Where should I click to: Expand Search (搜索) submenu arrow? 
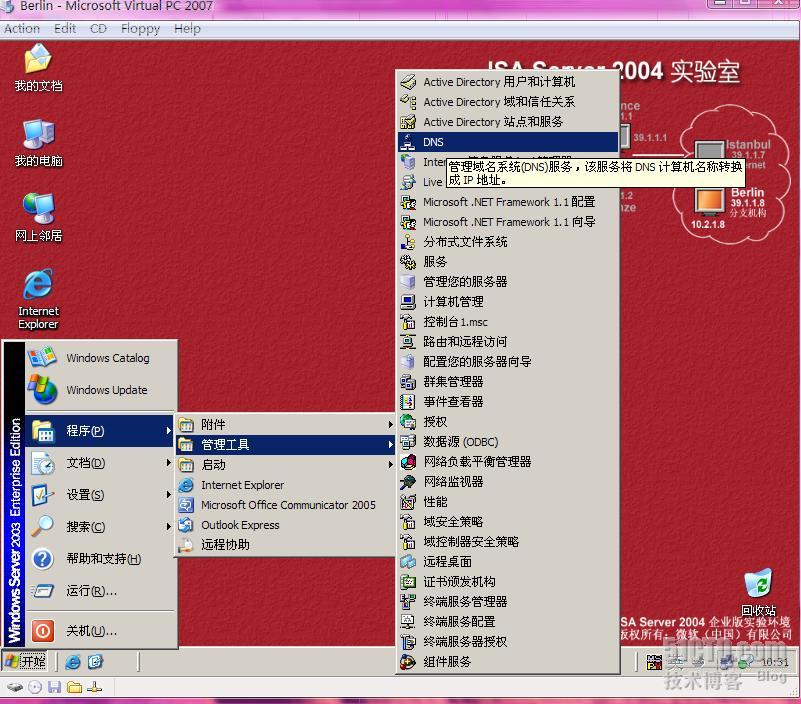click(x=169, y=526)
